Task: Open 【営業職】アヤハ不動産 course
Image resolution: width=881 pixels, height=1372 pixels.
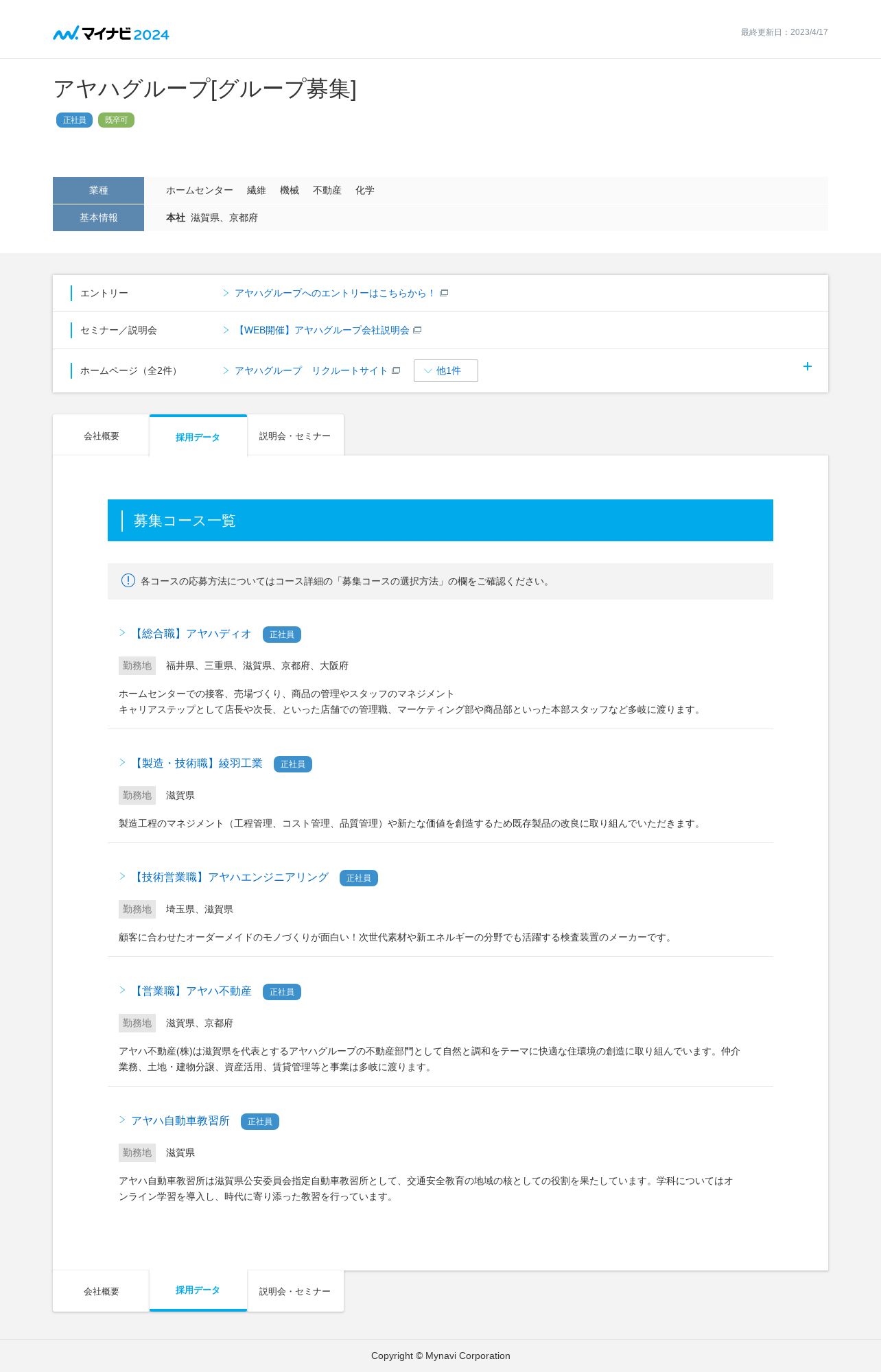Action: [191, 991]
